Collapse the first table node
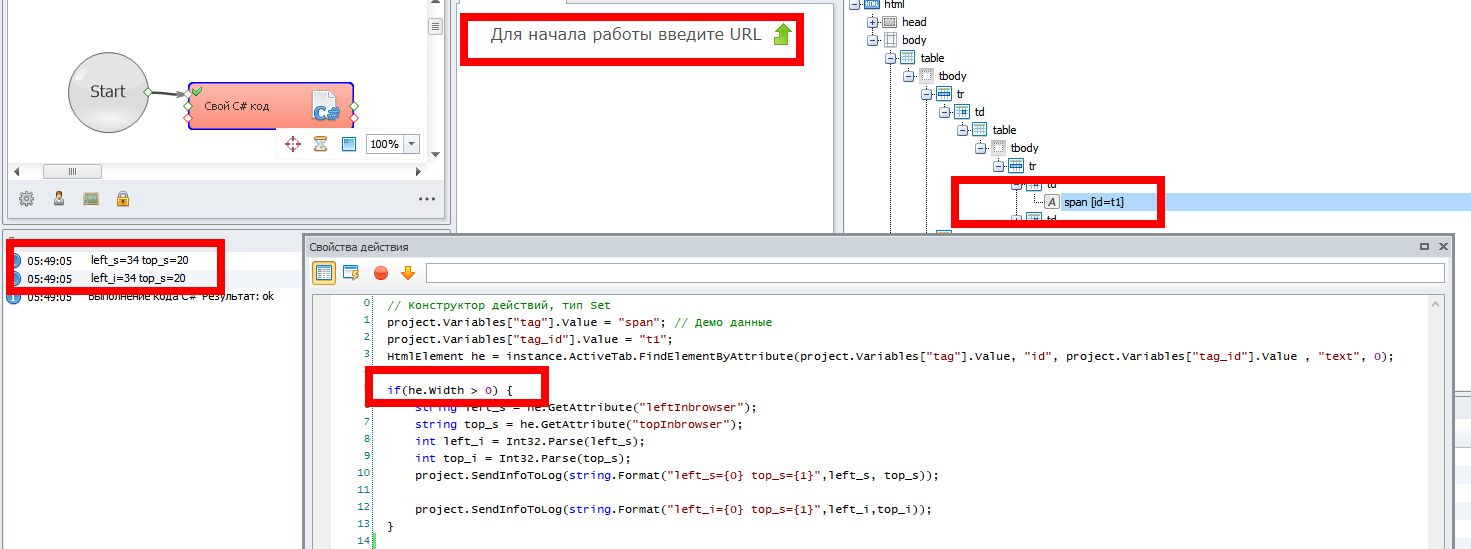This screenshot has height=549, width=1471. (890, 58)
